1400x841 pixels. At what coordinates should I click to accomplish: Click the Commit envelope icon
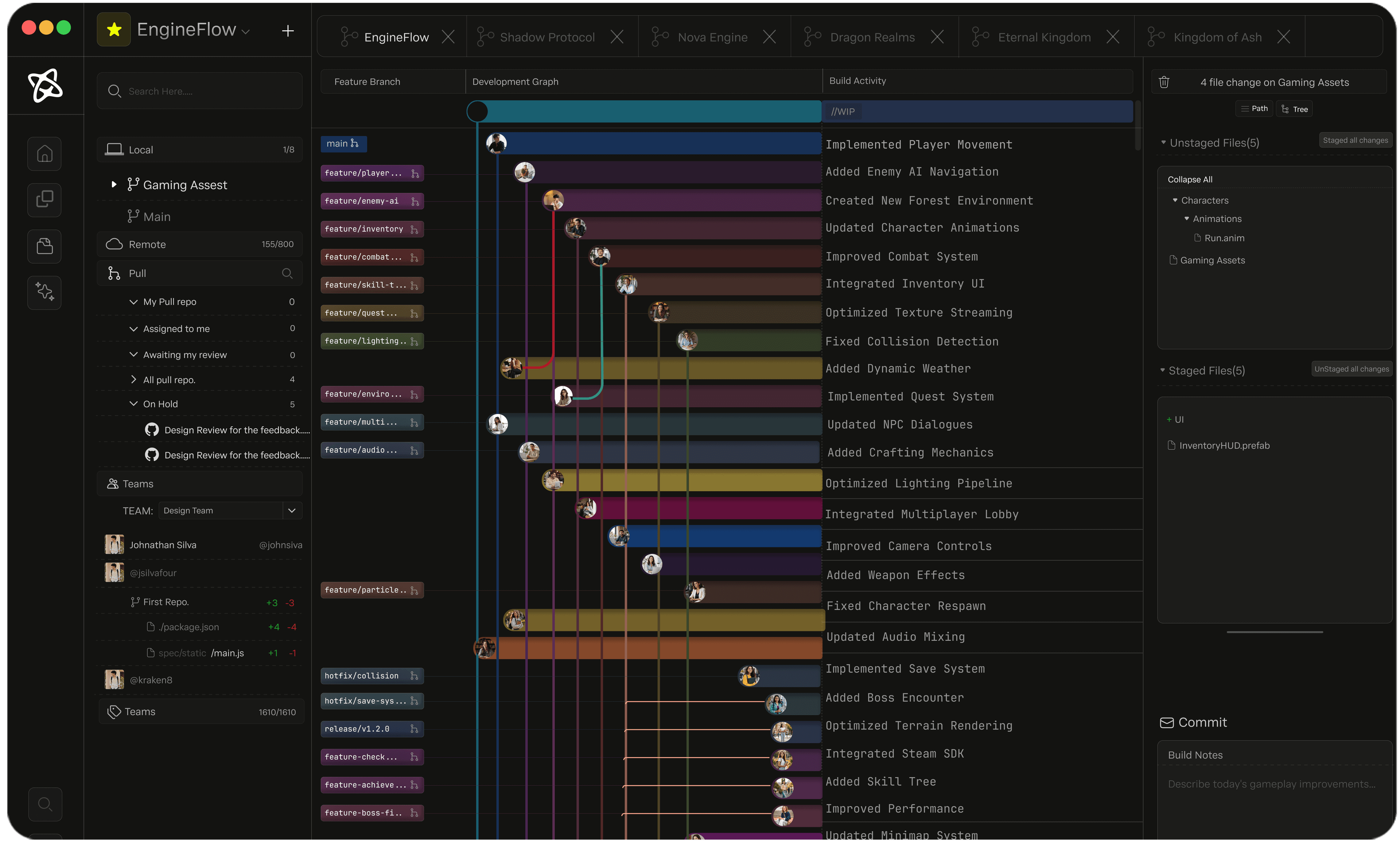click(x=1167, y=722)
